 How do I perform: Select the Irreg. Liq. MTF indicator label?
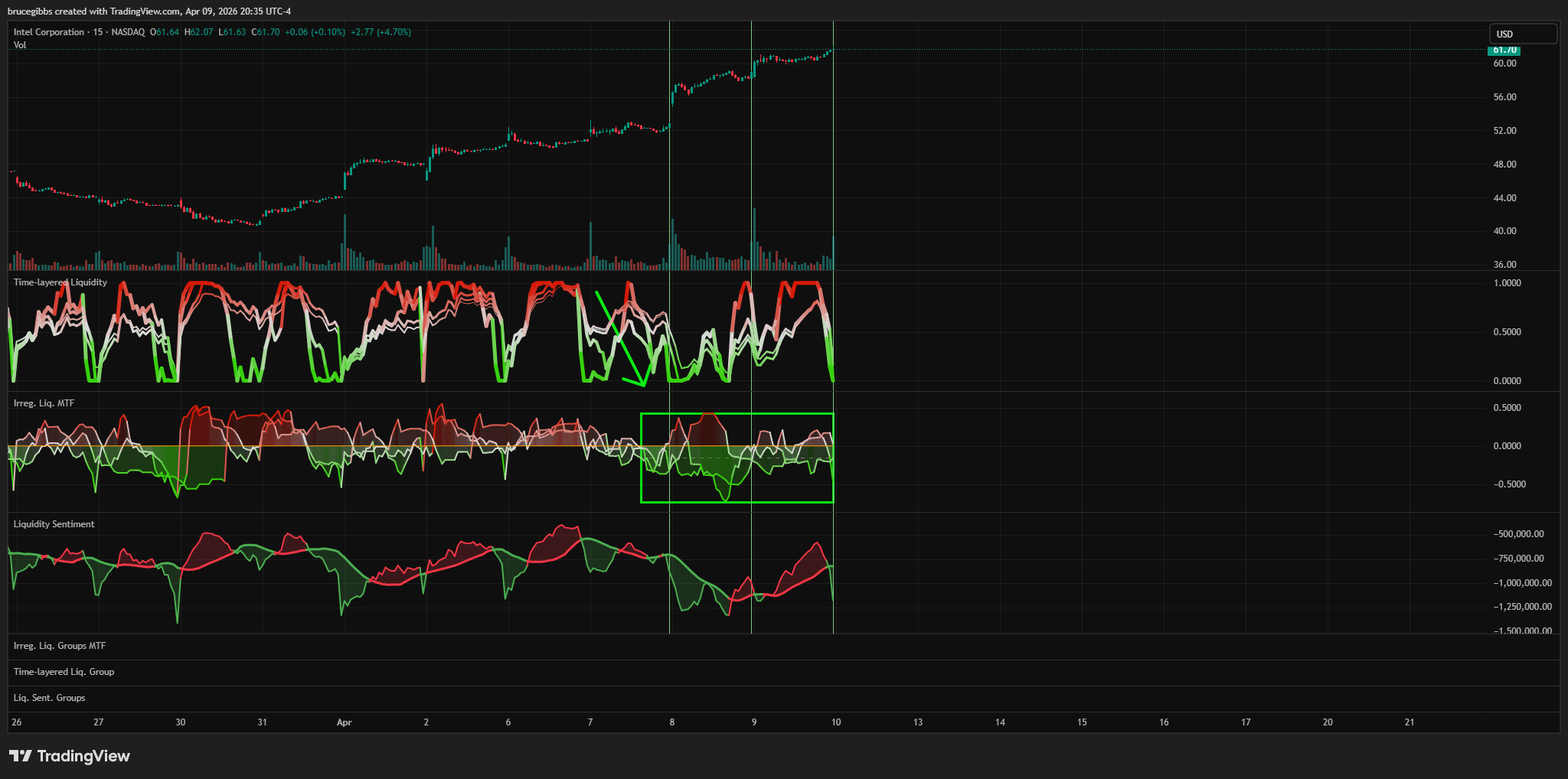[44, 403]
